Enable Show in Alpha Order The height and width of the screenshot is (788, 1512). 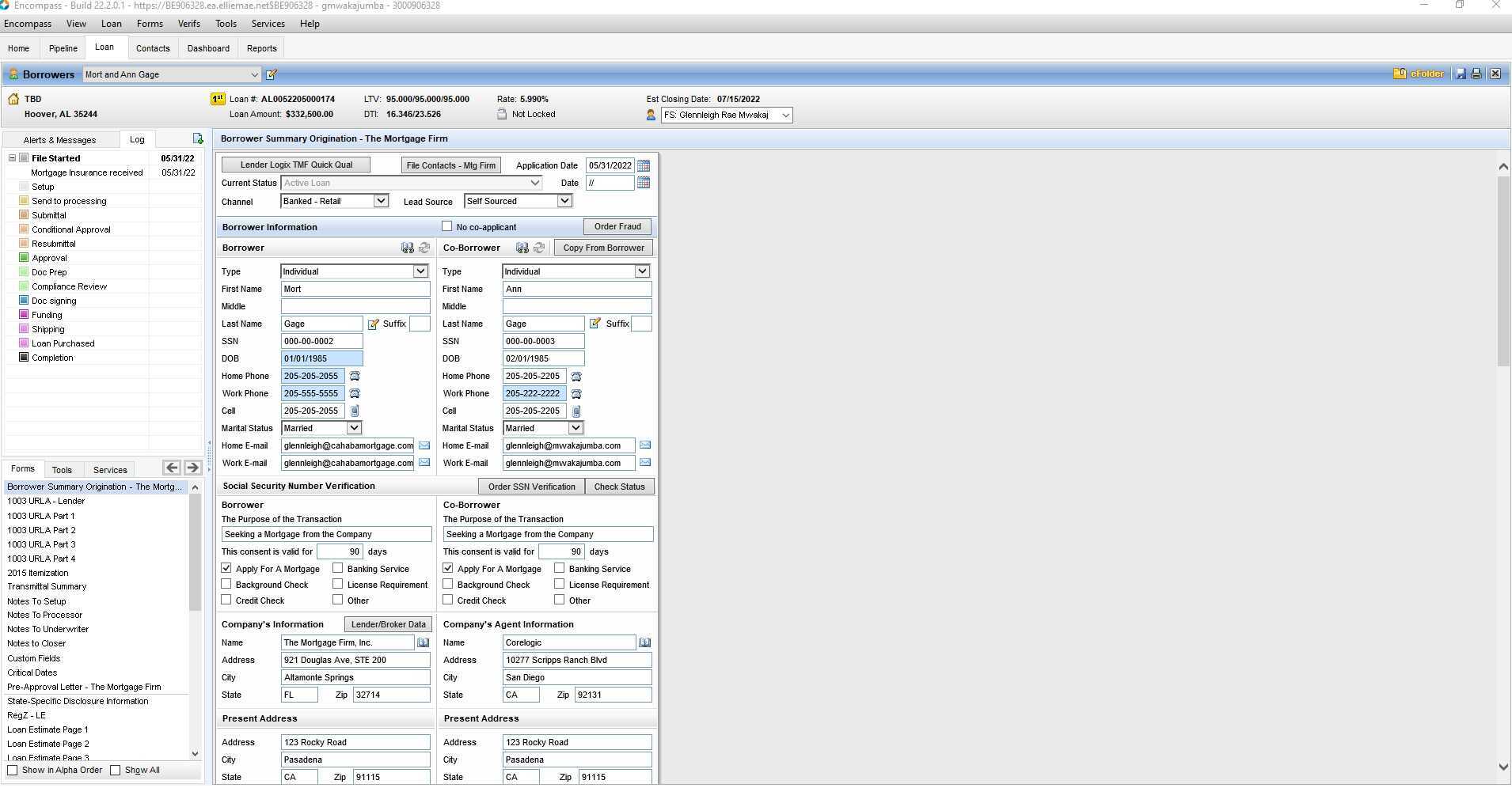13,770
